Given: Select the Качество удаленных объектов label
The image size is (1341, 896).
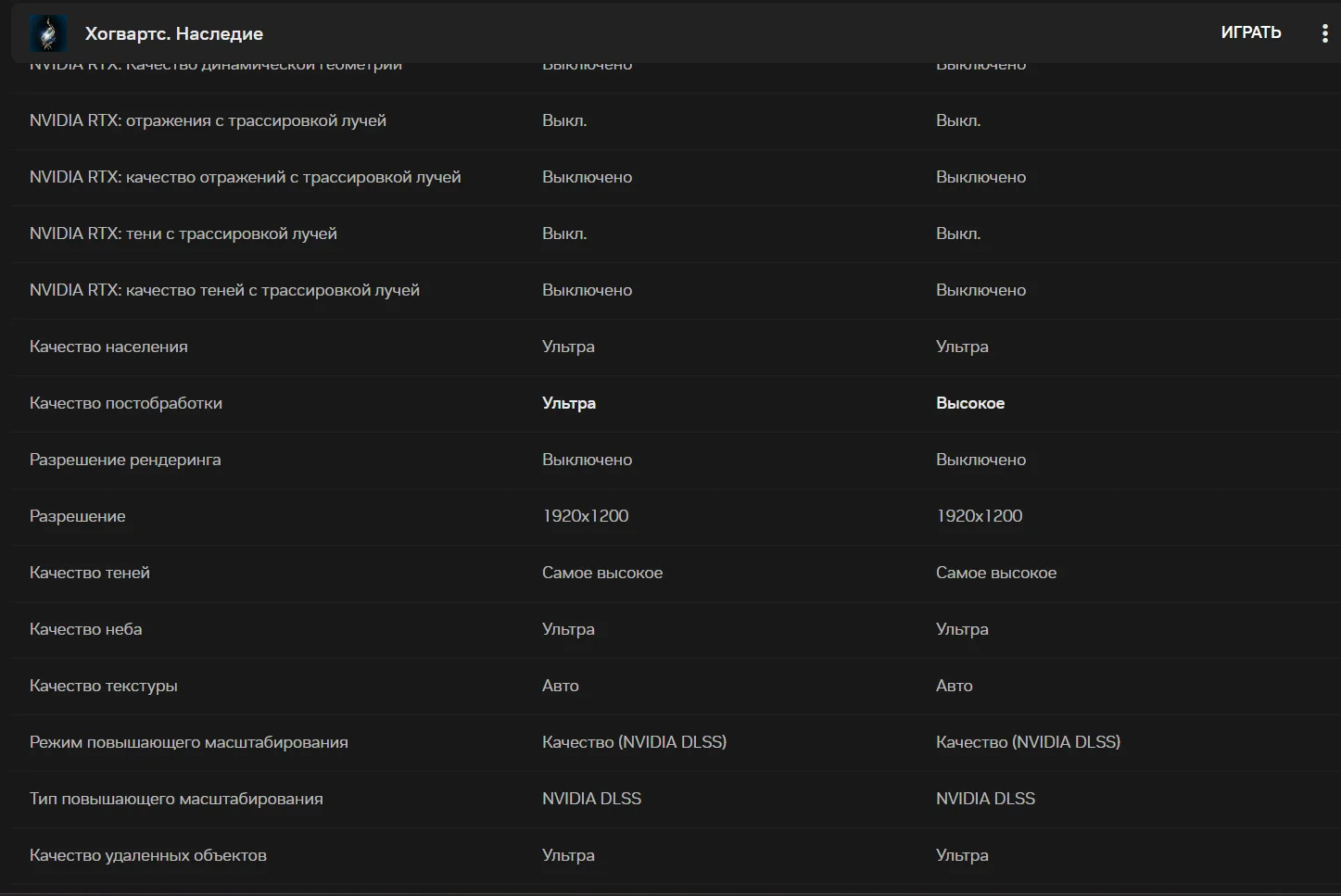Looking at the screenshot, I should [148, 855].
